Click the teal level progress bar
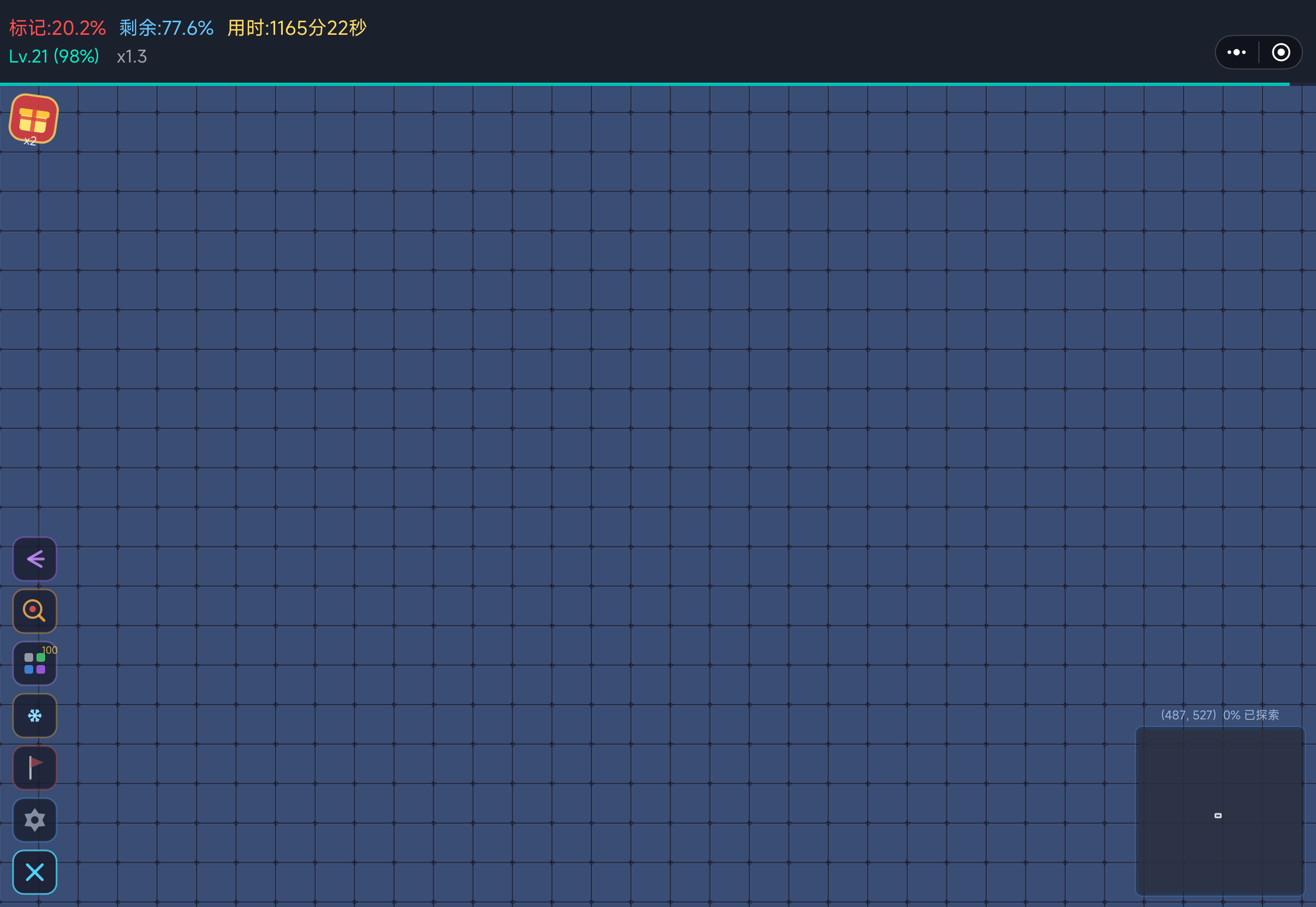This screenshot has width=1316, height=907. 644,84
